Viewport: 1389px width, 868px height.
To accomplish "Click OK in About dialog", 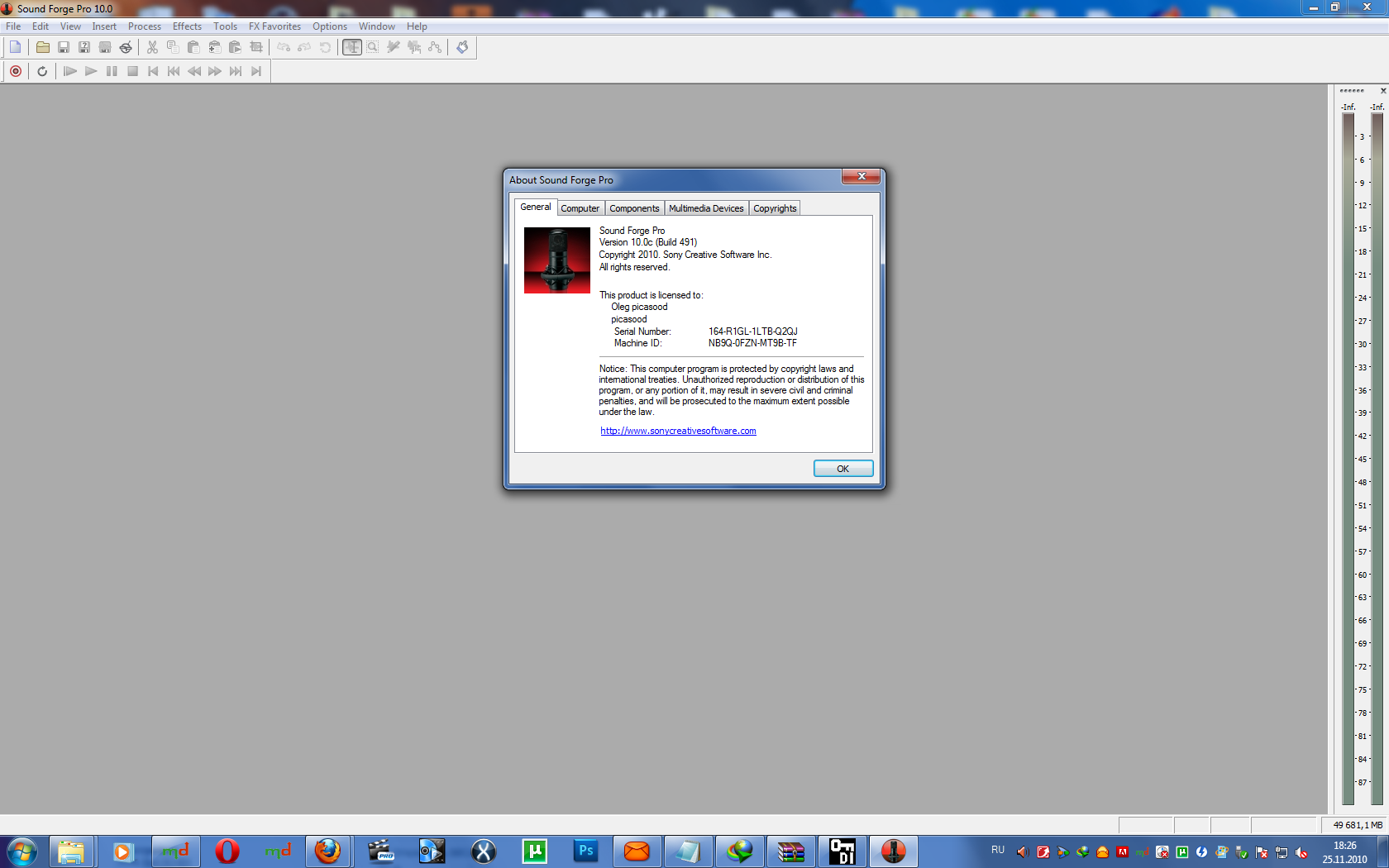I will click(x=843, y=469).
